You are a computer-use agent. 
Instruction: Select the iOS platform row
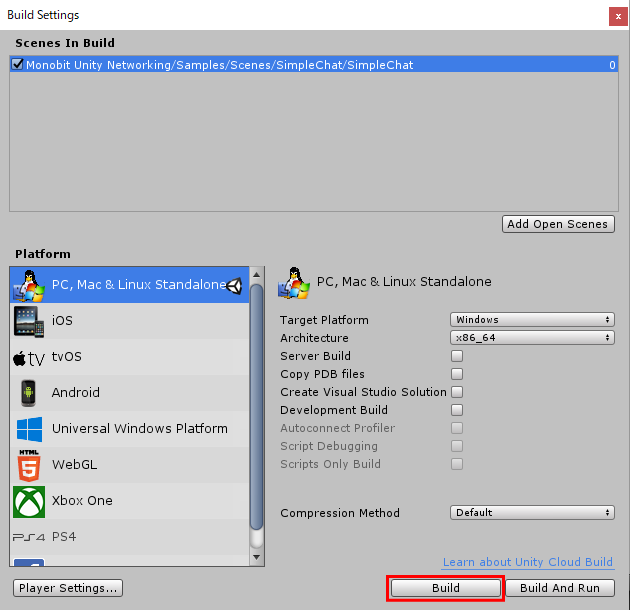129,321
